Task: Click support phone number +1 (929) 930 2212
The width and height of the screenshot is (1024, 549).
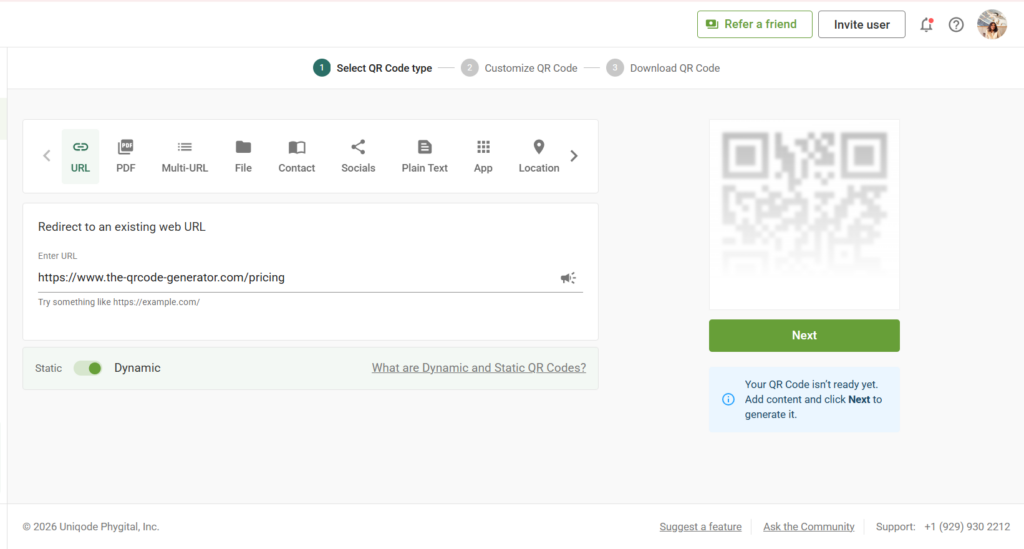Action: point(967,527)
